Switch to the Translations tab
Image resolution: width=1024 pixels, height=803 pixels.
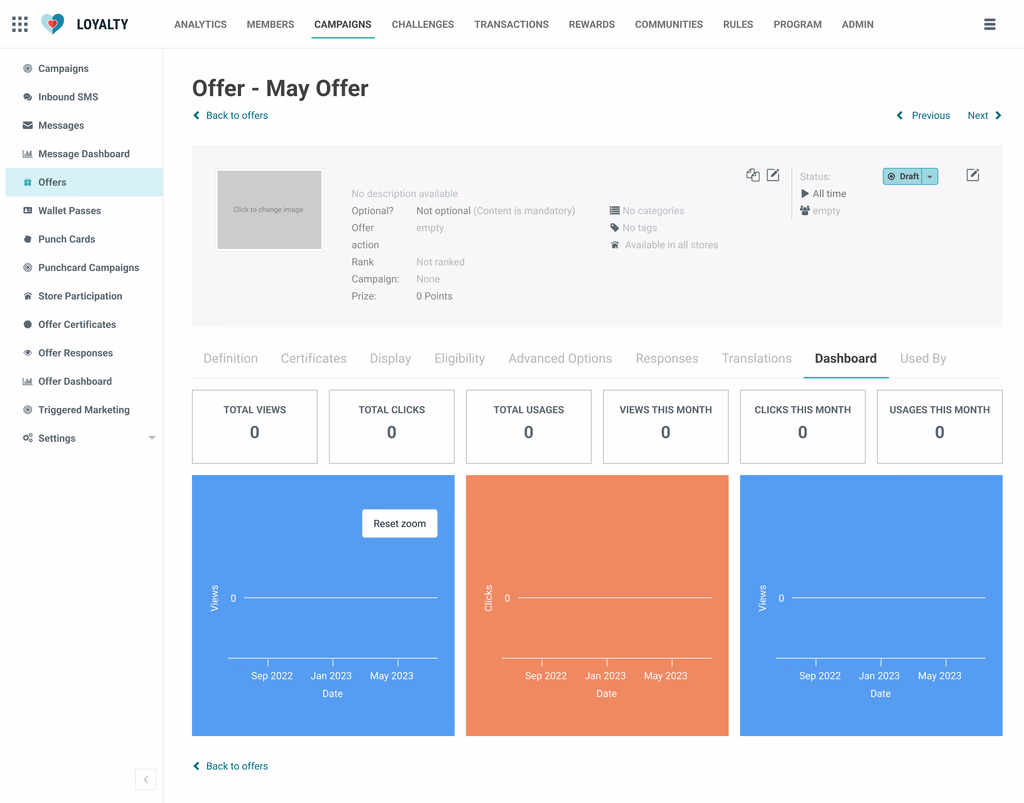[x=756, y=358]
